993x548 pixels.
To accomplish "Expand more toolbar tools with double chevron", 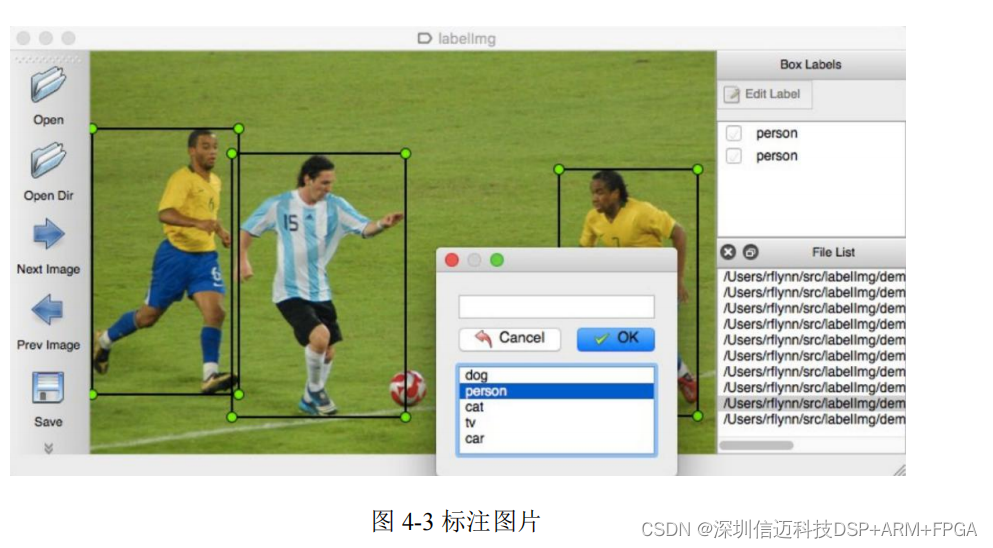I will 48,449.
